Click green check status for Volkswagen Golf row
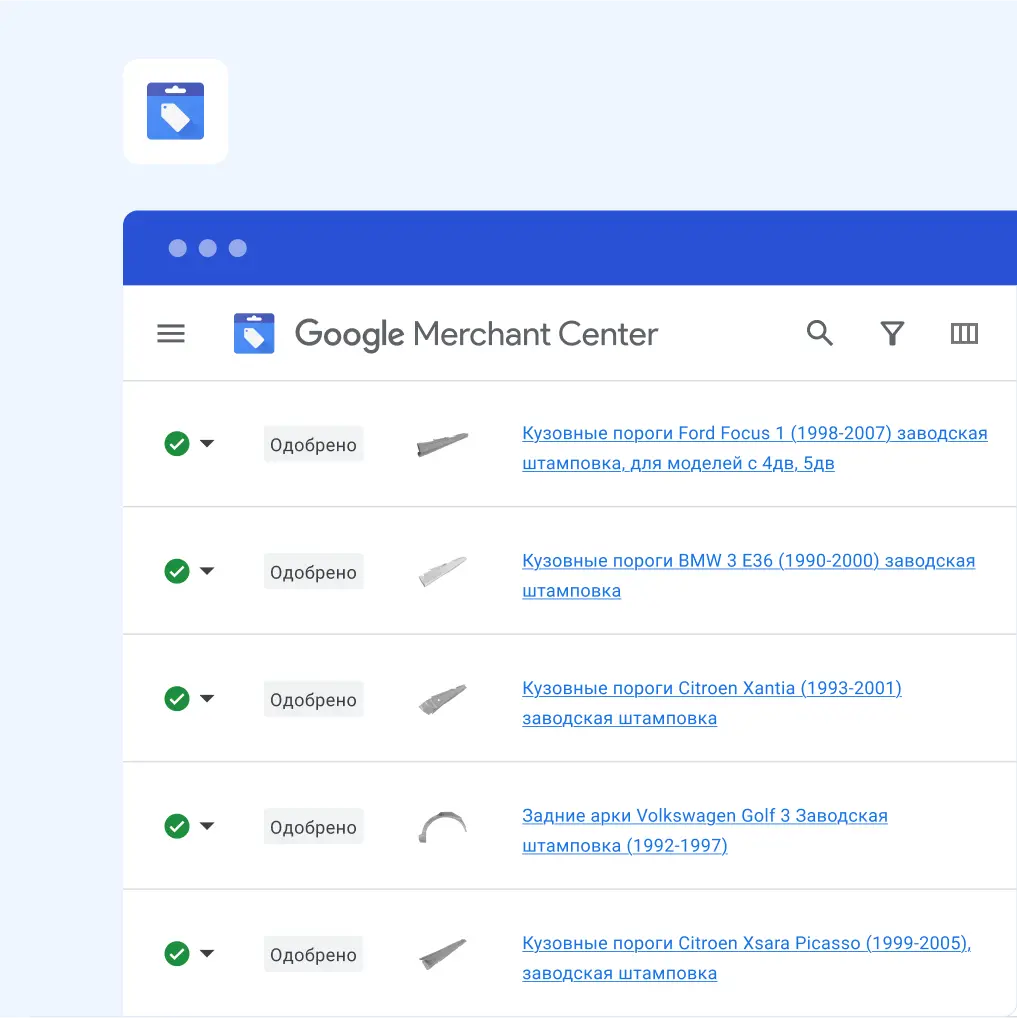The height and width of the screenshot is (1018, 1017). [177, 826]
